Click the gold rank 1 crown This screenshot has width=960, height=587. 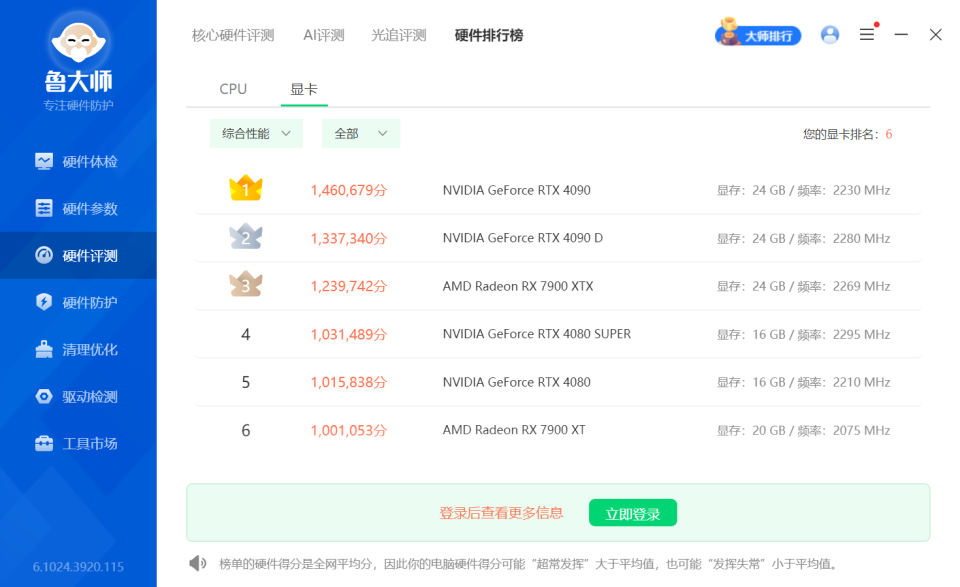tap(246, 189)
